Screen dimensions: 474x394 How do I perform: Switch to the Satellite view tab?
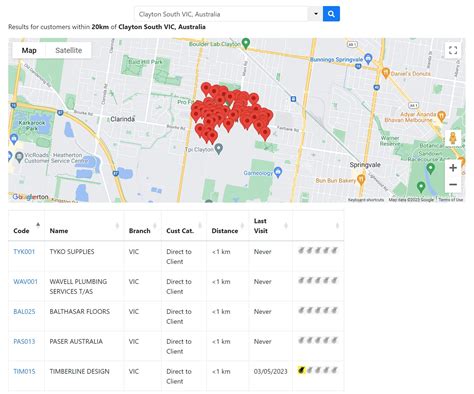click(x=69, y=50)
